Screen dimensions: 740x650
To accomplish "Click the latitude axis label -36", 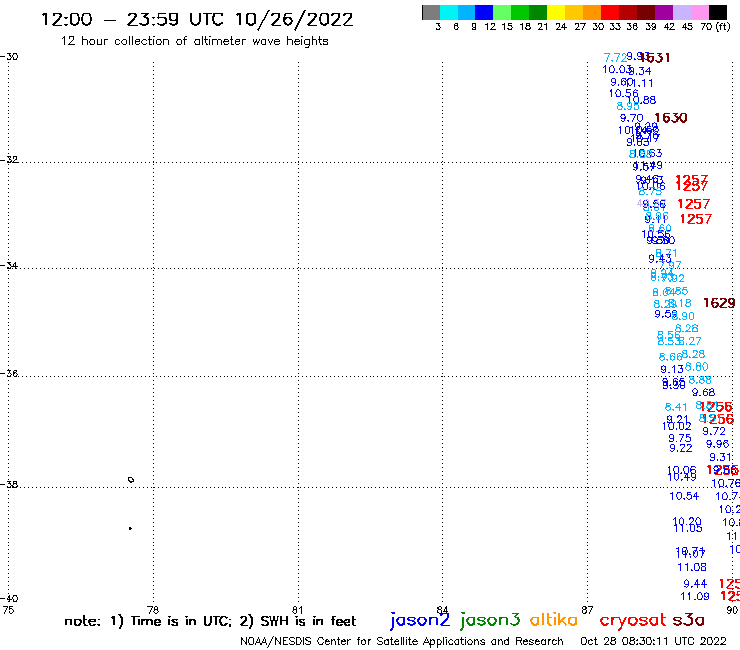I will tap(9, 373).
